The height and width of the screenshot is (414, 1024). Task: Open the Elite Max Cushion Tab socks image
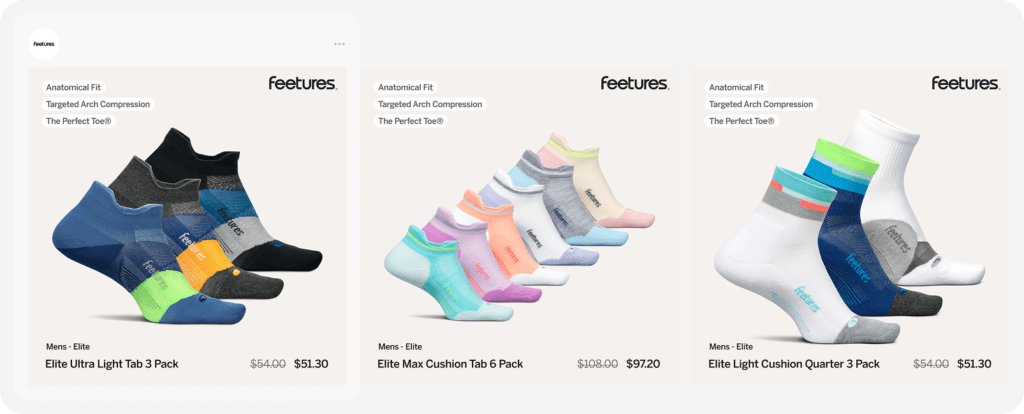[520, 225]
